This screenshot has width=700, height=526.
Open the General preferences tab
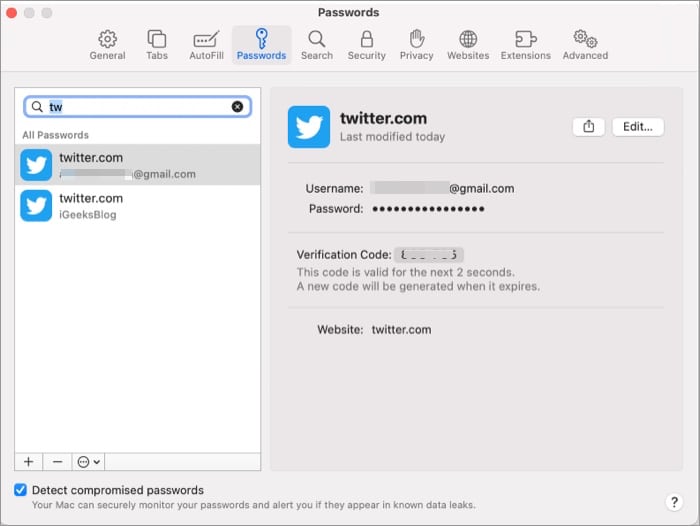(107, 45)
